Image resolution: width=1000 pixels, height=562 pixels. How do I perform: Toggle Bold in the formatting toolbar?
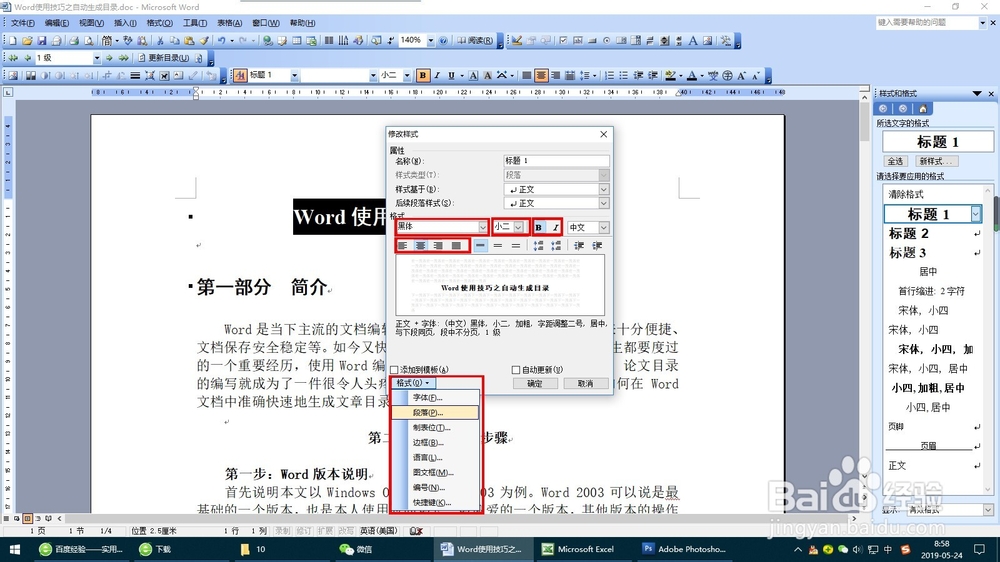click(423, 75)
